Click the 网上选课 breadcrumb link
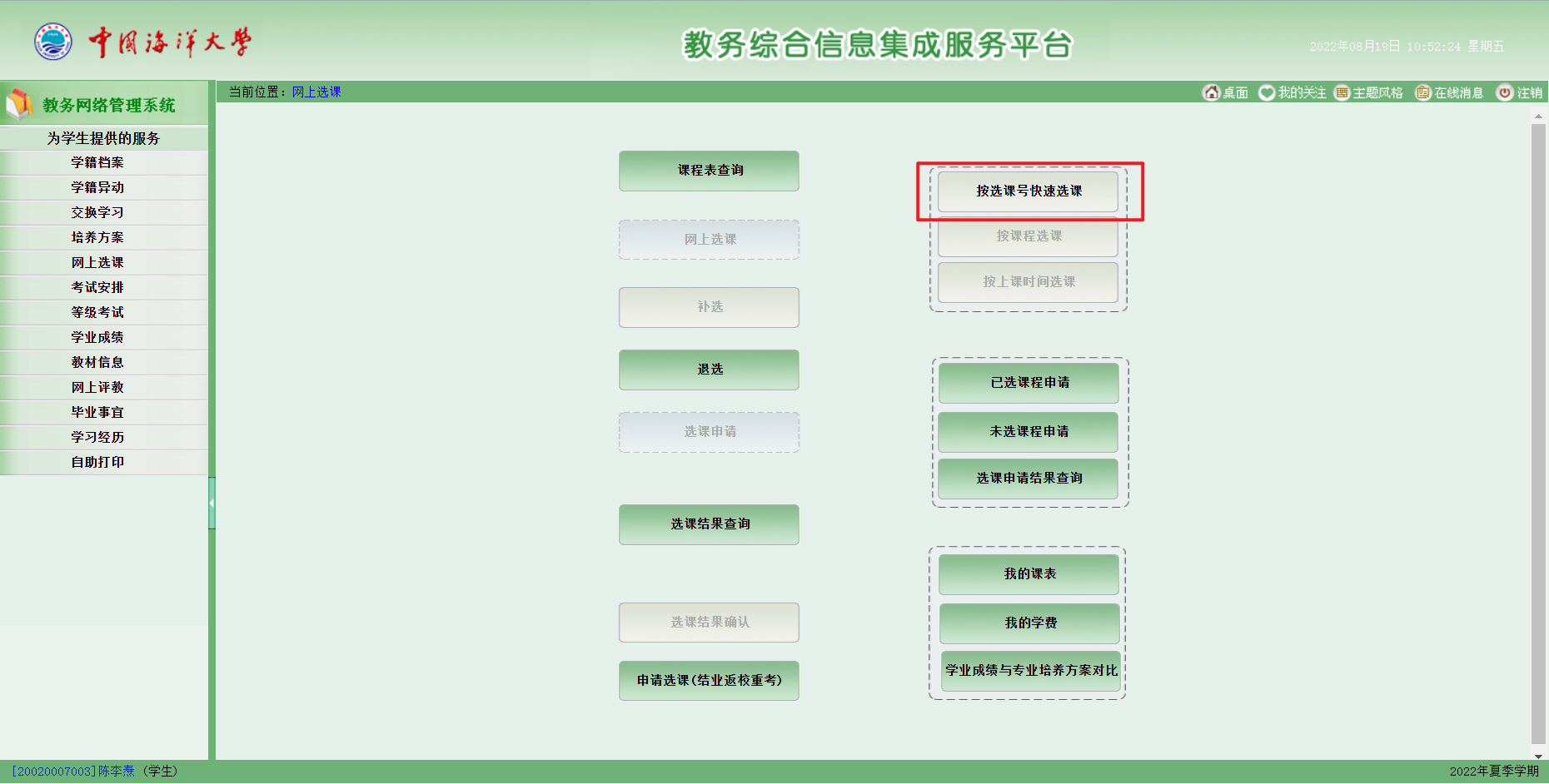The height and width of the screenshot is (784, 1549). pos(316,92)
